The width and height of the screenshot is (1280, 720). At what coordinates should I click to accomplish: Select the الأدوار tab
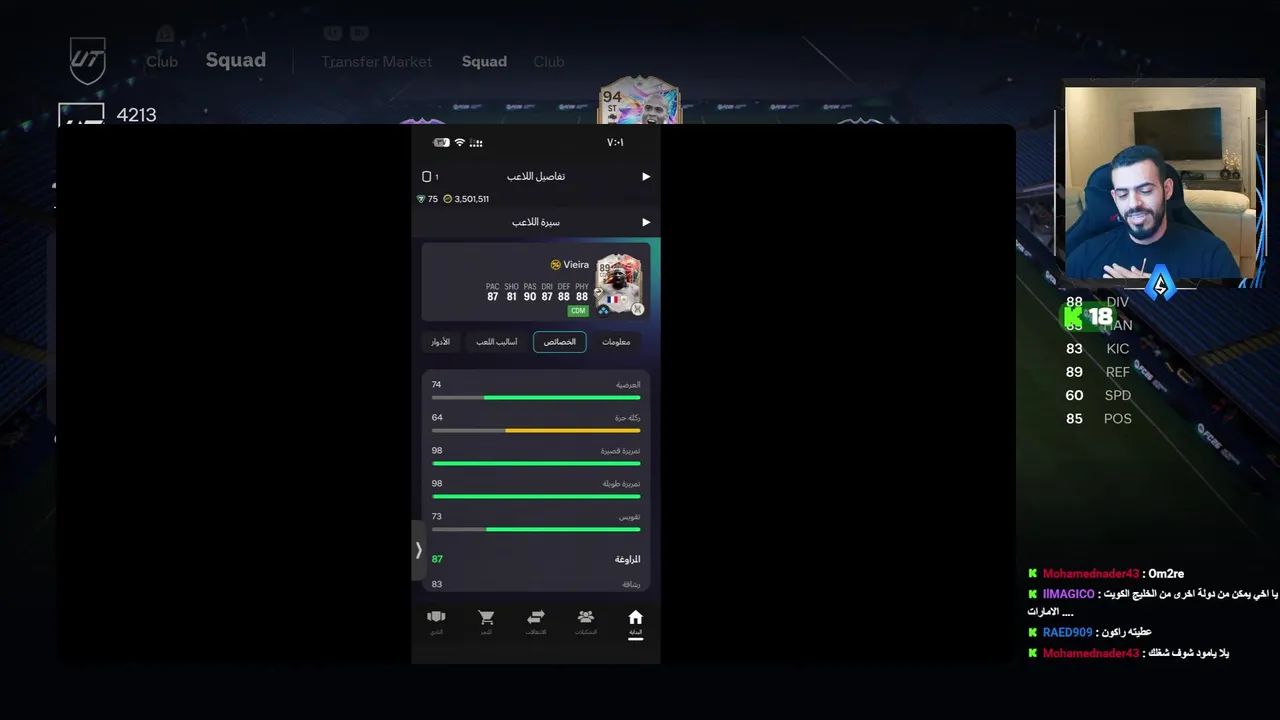[440, 342]
